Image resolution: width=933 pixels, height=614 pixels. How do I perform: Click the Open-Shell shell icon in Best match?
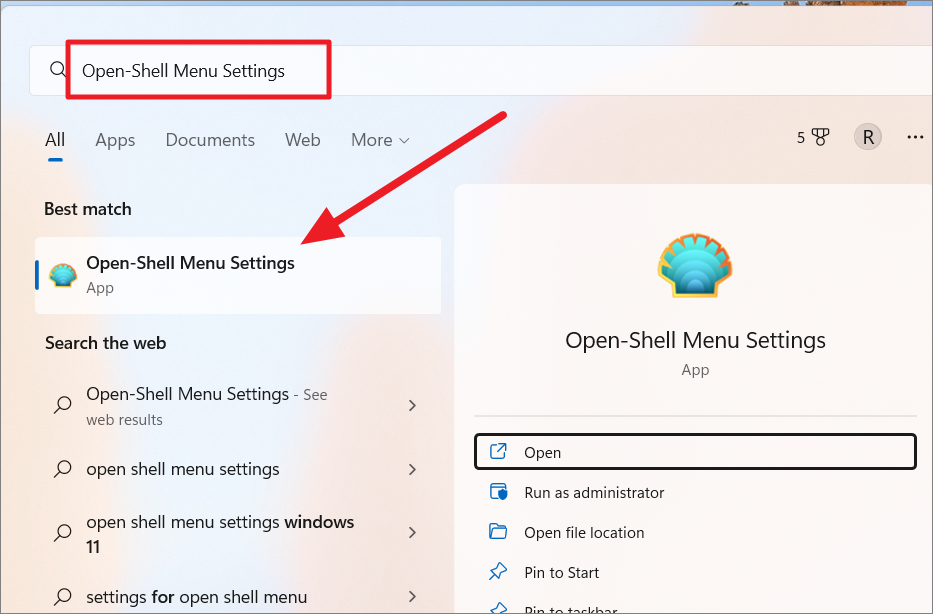63,275
